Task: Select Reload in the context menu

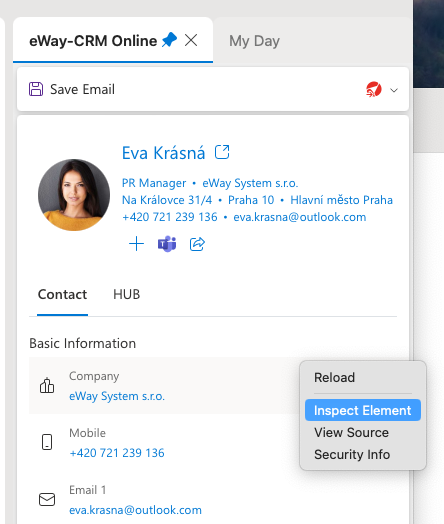Action: pyautogui.click(x=334, y=378)
